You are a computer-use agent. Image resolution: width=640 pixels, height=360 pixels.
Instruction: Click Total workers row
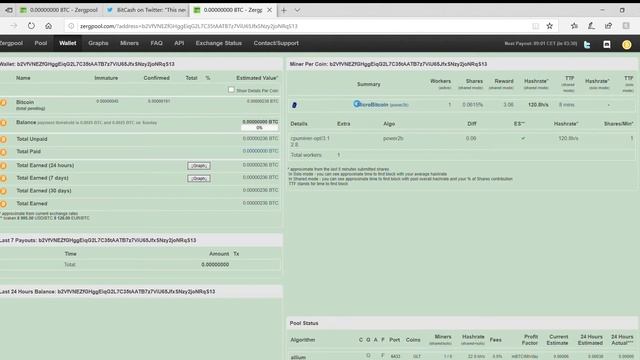[x=461, y=155]
